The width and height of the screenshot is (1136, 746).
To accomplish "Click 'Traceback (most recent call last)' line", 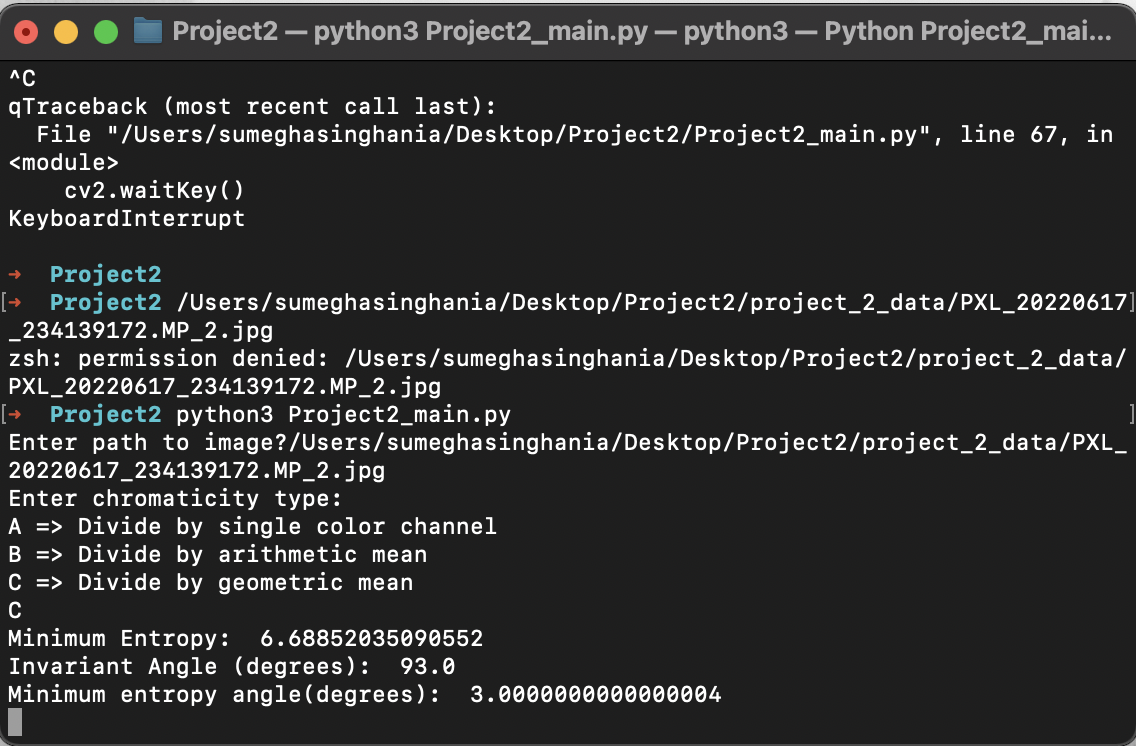I will [258, 106].
